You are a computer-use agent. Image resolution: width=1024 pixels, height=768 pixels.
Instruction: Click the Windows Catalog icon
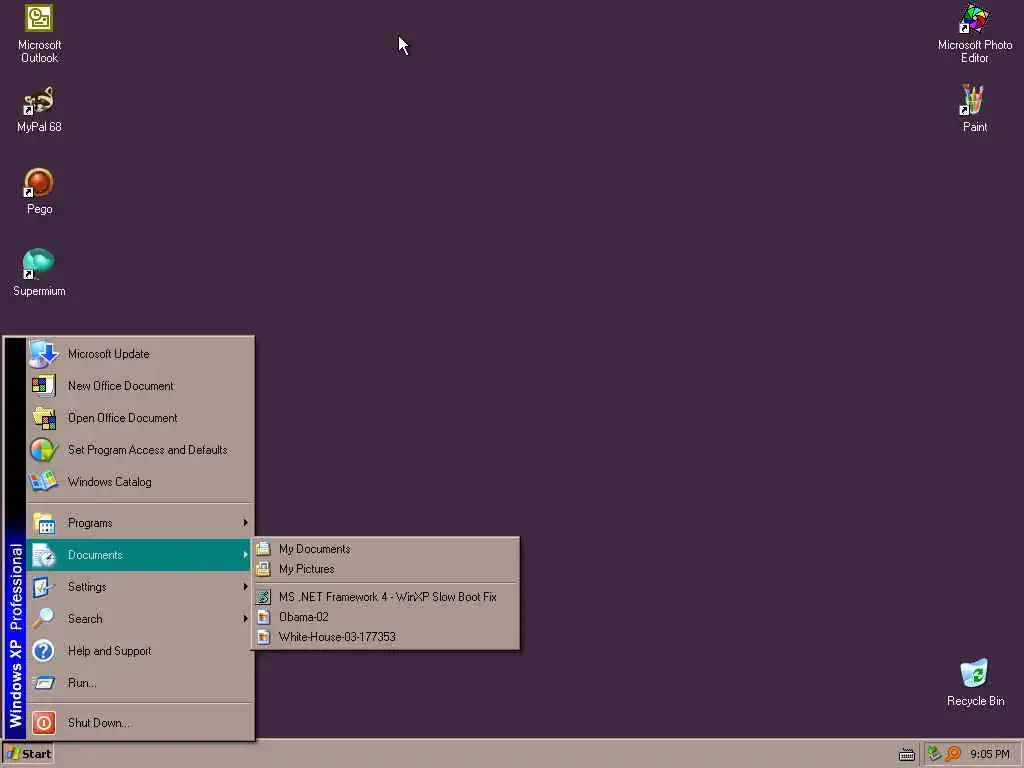coord(44,482)
